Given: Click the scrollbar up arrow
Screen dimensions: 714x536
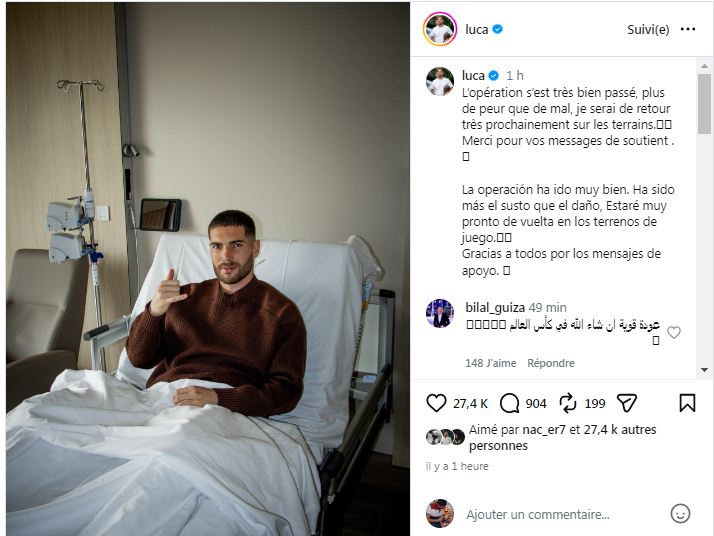Looking at the screenshot, I should 704,66.
